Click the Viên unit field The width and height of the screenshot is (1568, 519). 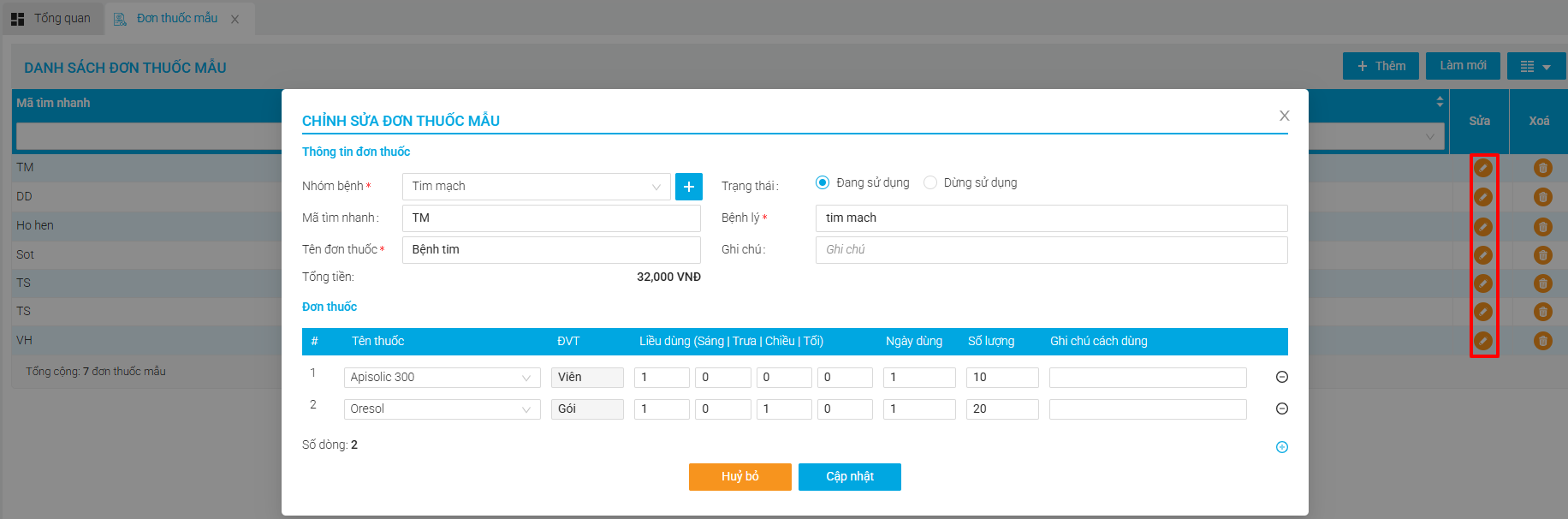pyautogui.click(x=587, y=378)
